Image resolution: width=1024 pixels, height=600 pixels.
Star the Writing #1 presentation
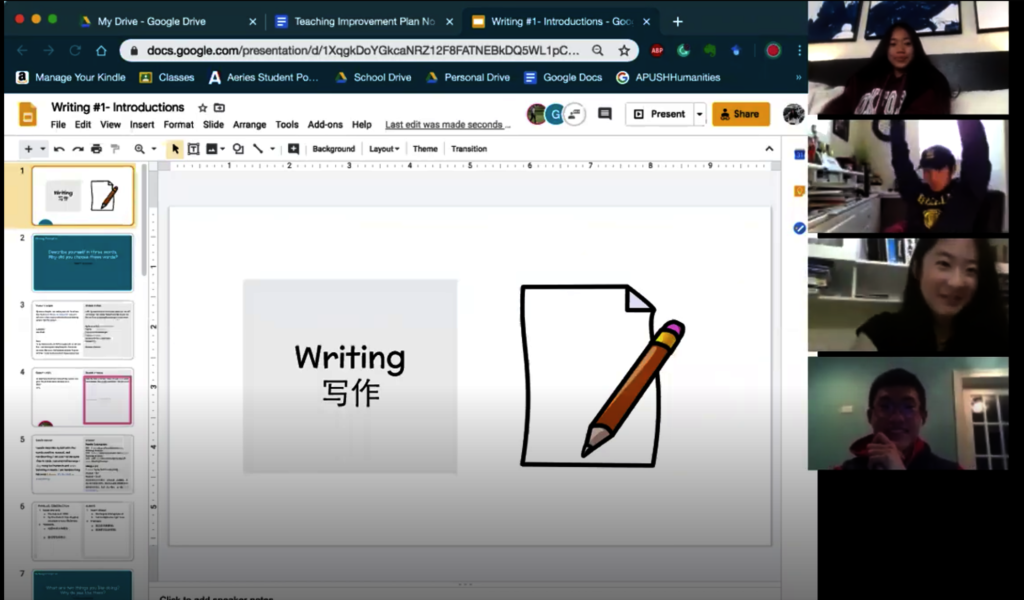pyautogui.click(x=202, y=108)
